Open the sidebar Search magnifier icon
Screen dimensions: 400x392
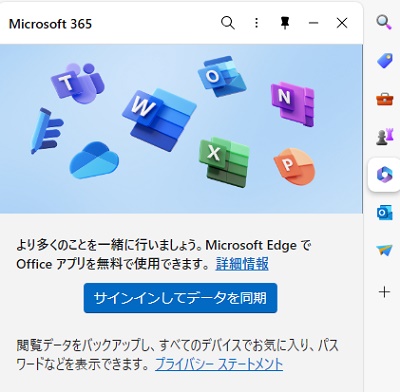point(384,22)
